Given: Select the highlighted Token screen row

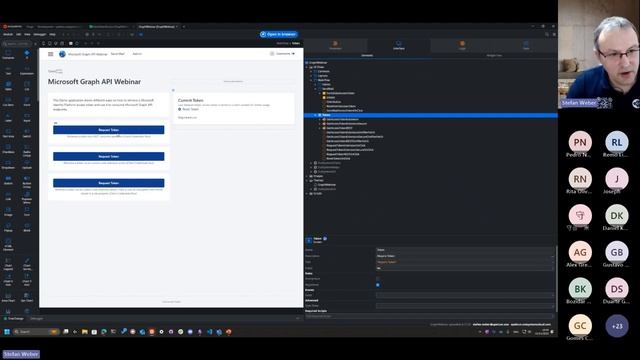Looking at the screenshot, I should pos(431,115).
